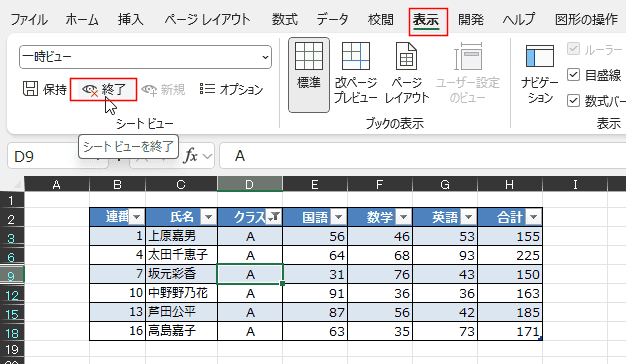Image resolution: width=626 pixels, height=364 pixels.
Task: Click the formula bar input showing A
Action: pos(423,156)
